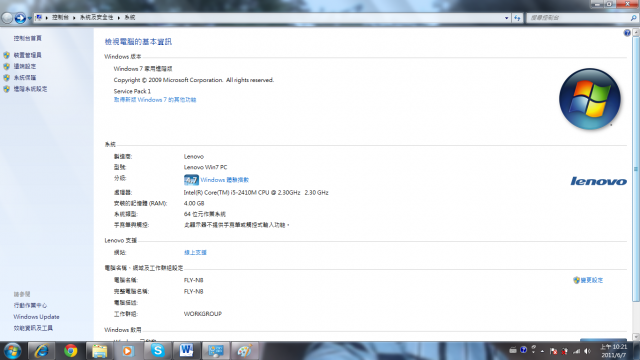The height and width of the screenshot is (360, 640).
Task: Click the greyed Back navigation button
Action: click(7, 18)
